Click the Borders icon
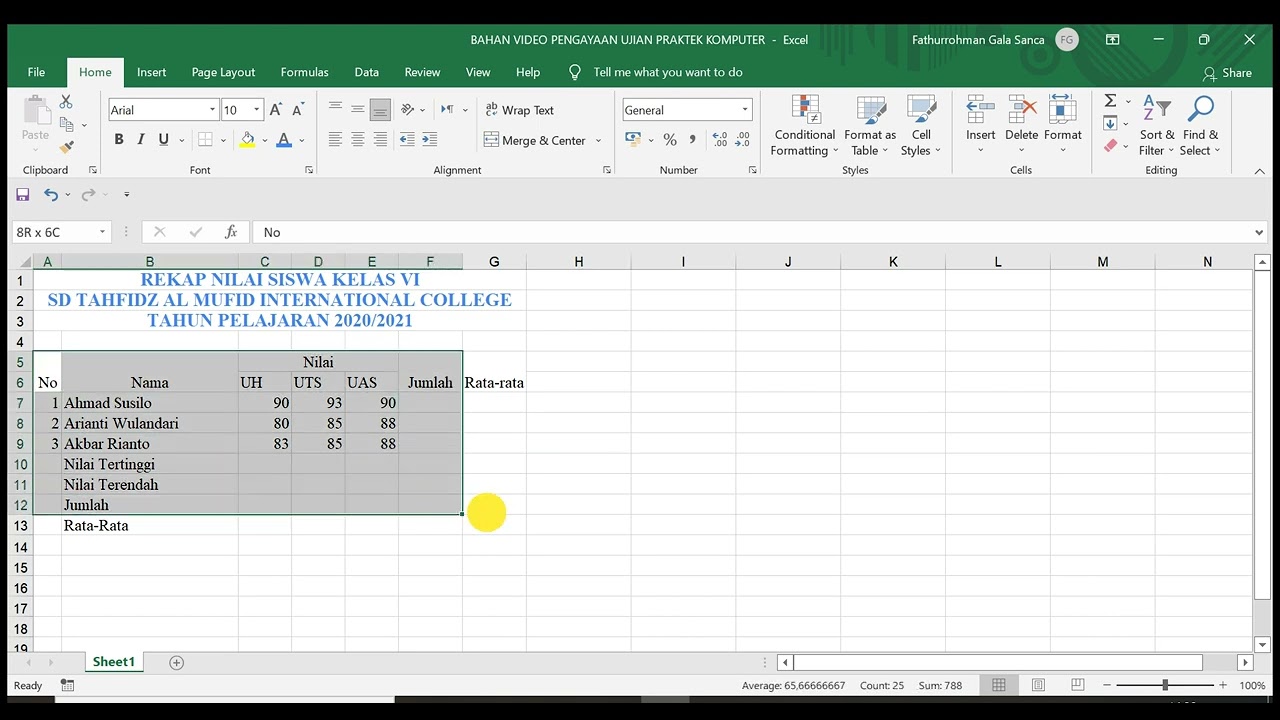The image size is (1280, 720). tap(205, 140)
